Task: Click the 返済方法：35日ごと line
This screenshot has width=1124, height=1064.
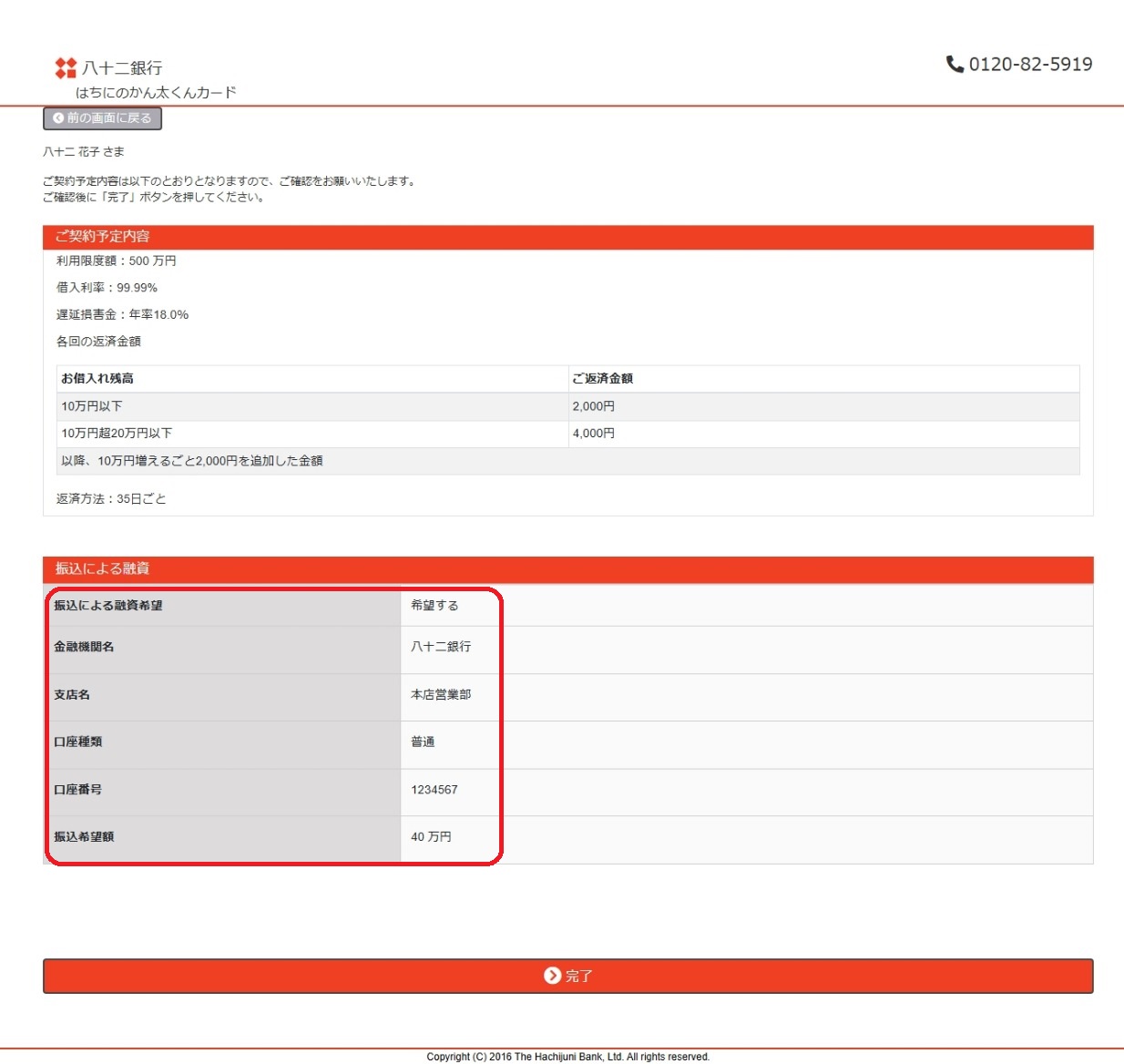Action: click(x=111, y=499)
